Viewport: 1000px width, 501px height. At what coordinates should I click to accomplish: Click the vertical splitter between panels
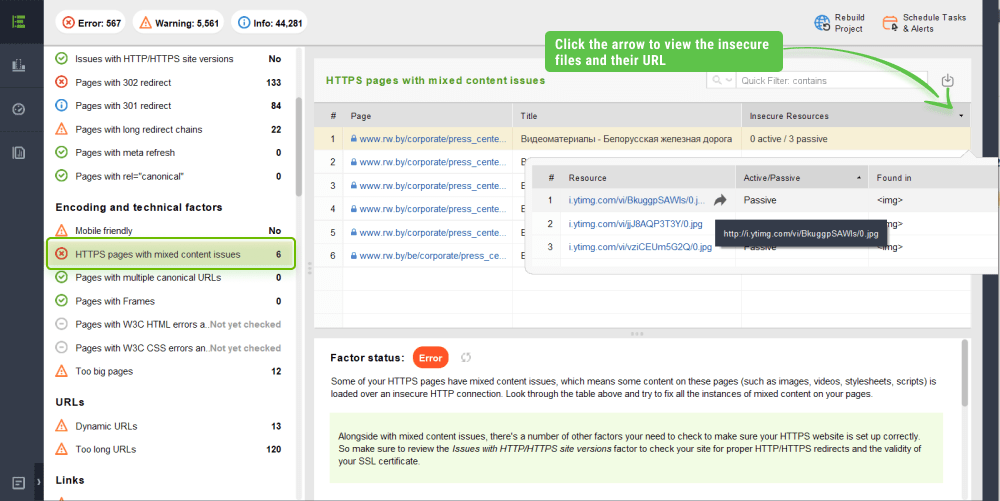click(x=309, y=268)
